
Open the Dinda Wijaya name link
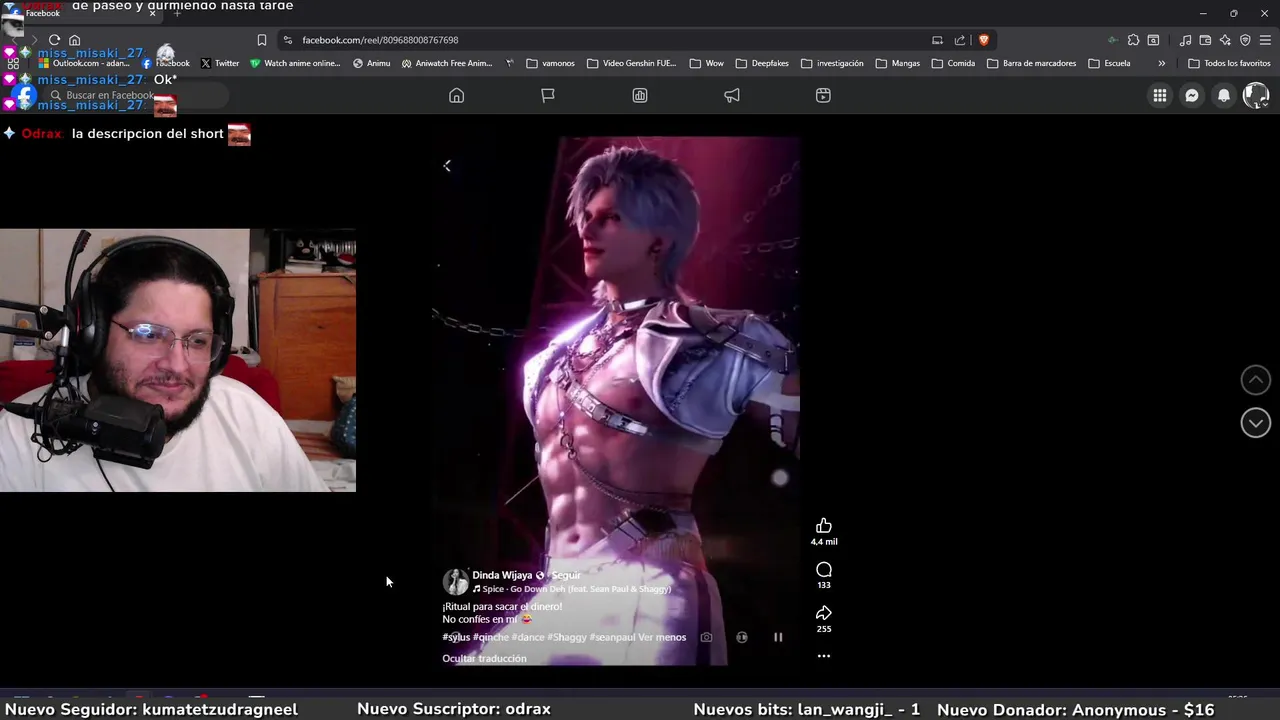502,576
